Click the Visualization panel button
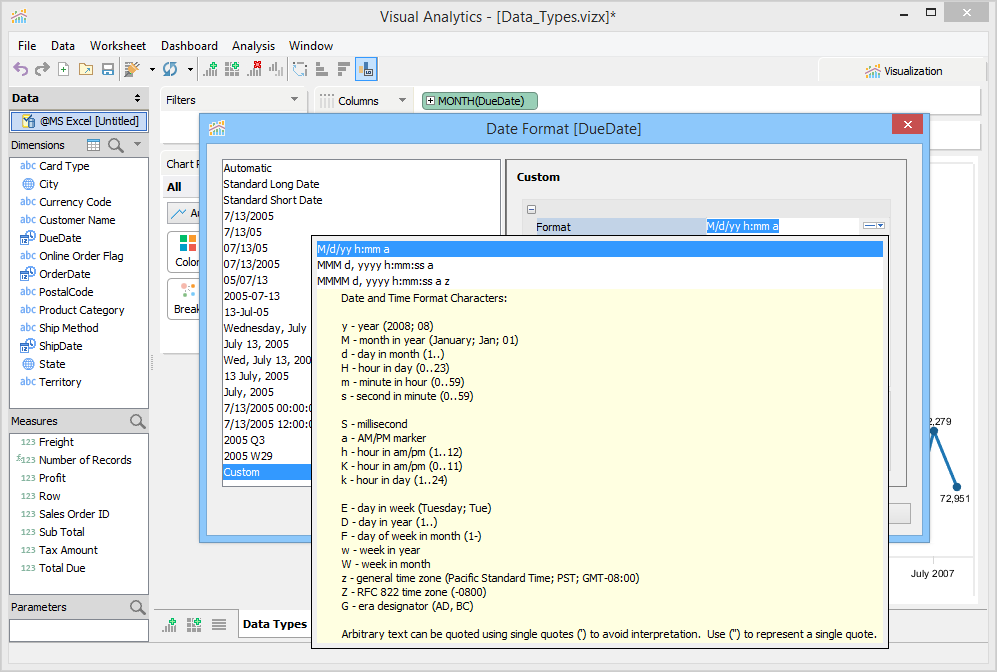The width and height of the screenshot is (997, 672). [x=903, y=71]
